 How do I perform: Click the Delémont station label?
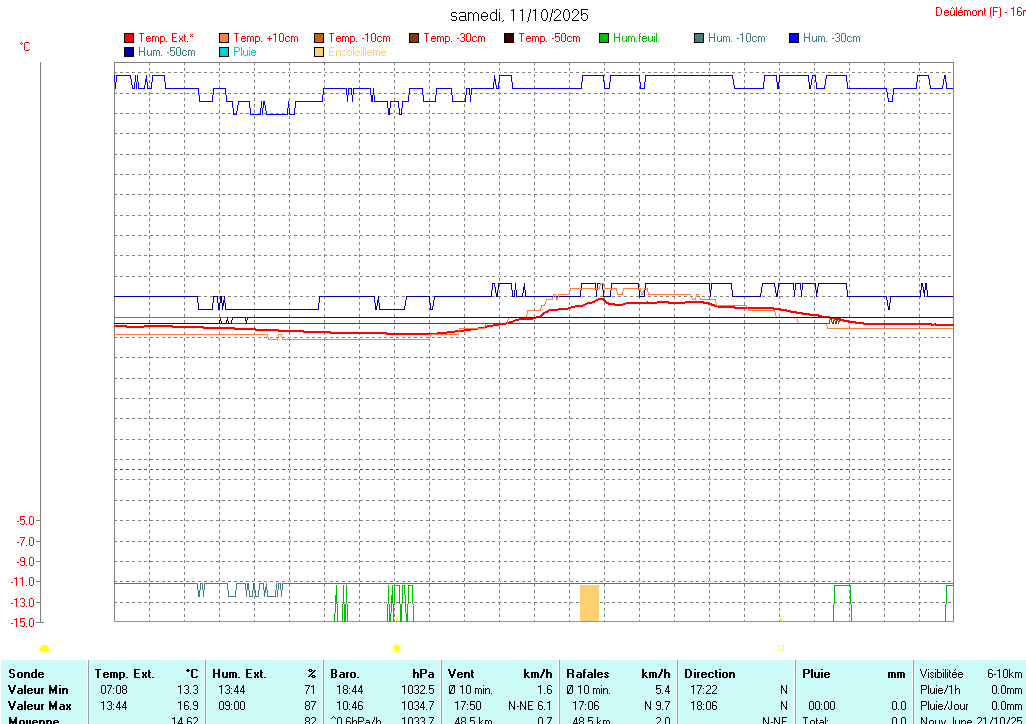click(x=978, y=12)
